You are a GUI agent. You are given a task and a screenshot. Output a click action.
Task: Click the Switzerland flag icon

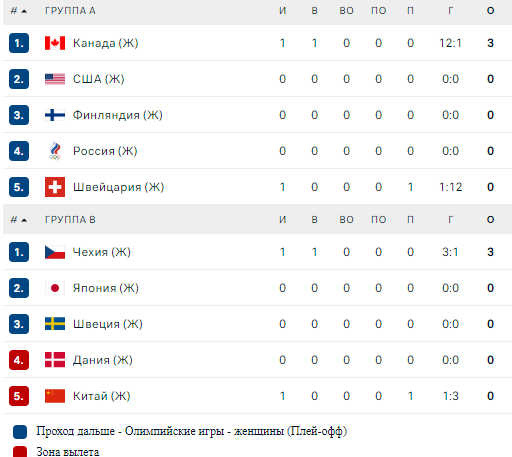[55, 187]
